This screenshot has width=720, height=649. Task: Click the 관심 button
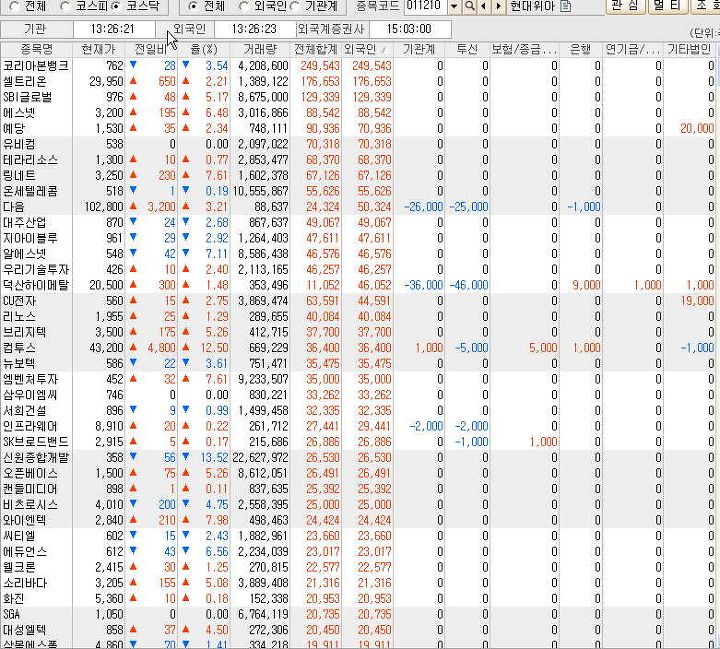coord(625,6)
